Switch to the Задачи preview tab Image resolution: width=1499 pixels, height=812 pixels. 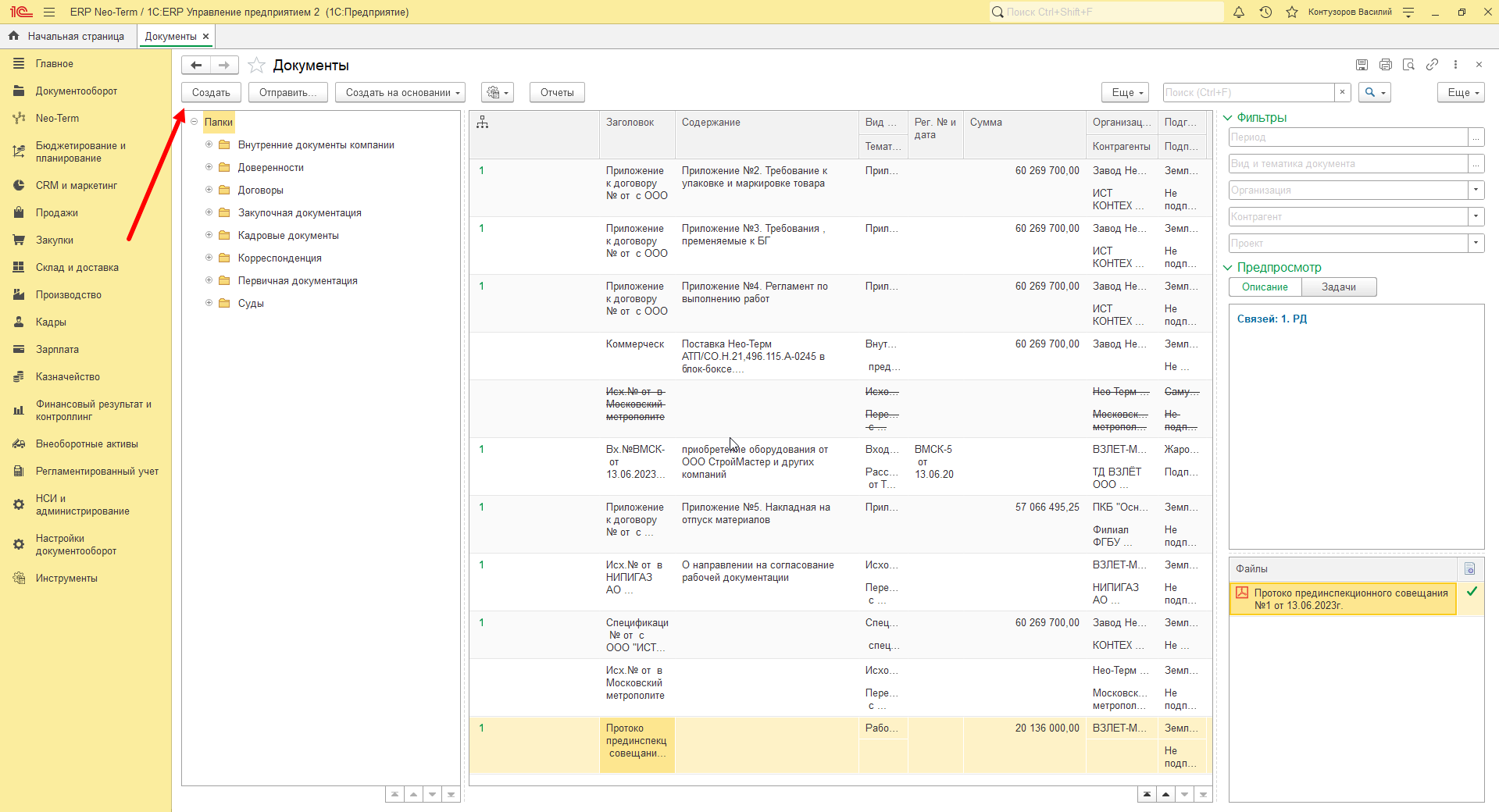(1339, 287)
